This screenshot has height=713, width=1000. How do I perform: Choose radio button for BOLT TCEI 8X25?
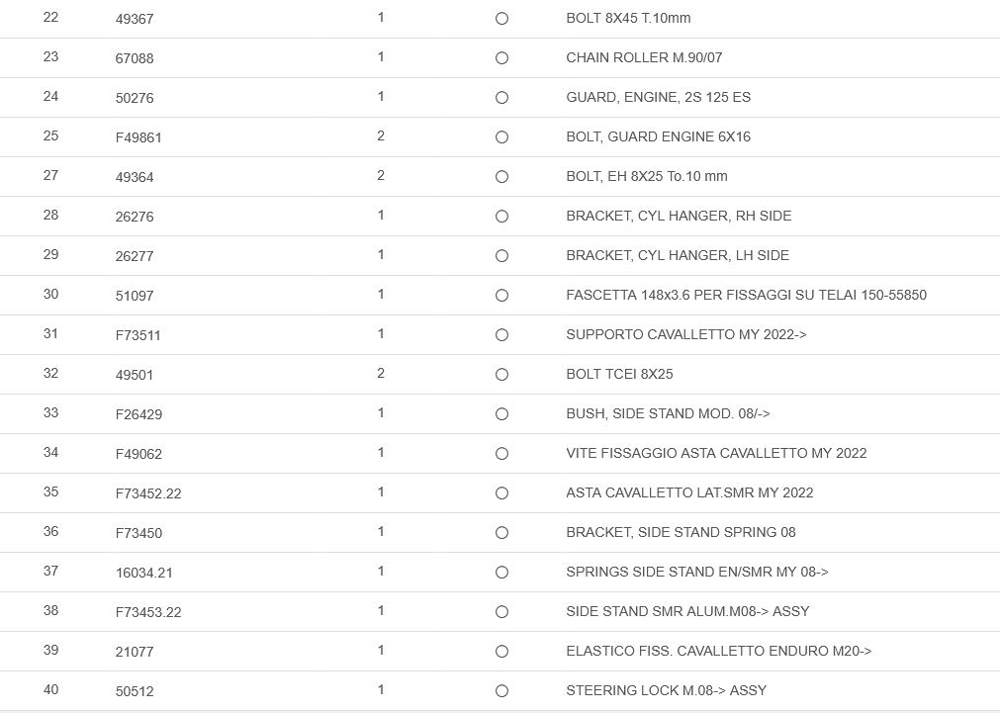pos(502,375)
